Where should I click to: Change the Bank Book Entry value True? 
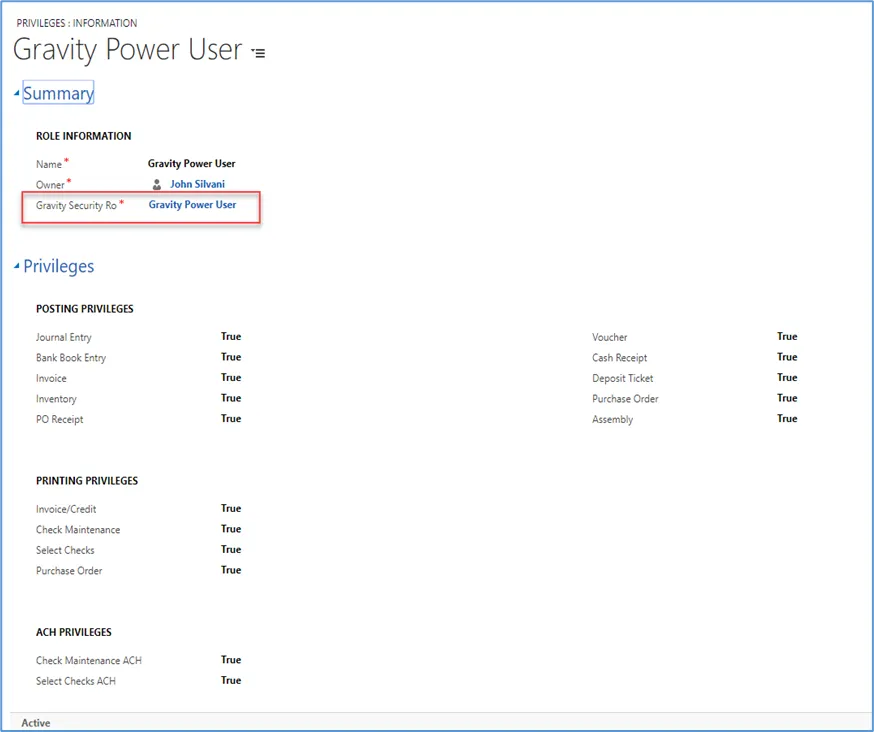pos(231,357)
